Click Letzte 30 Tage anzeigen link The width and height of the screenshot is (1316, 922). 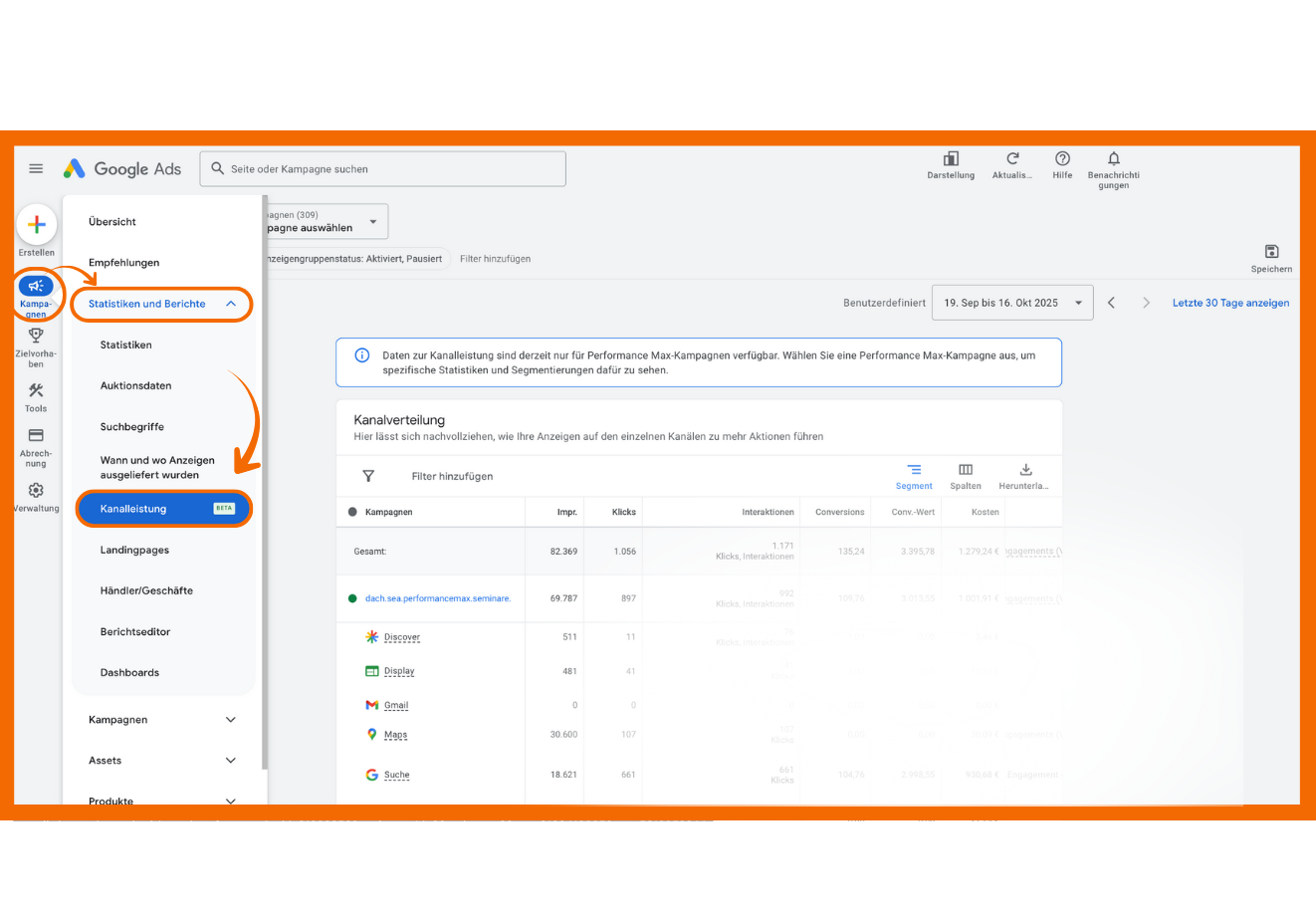coord(1230,303)
